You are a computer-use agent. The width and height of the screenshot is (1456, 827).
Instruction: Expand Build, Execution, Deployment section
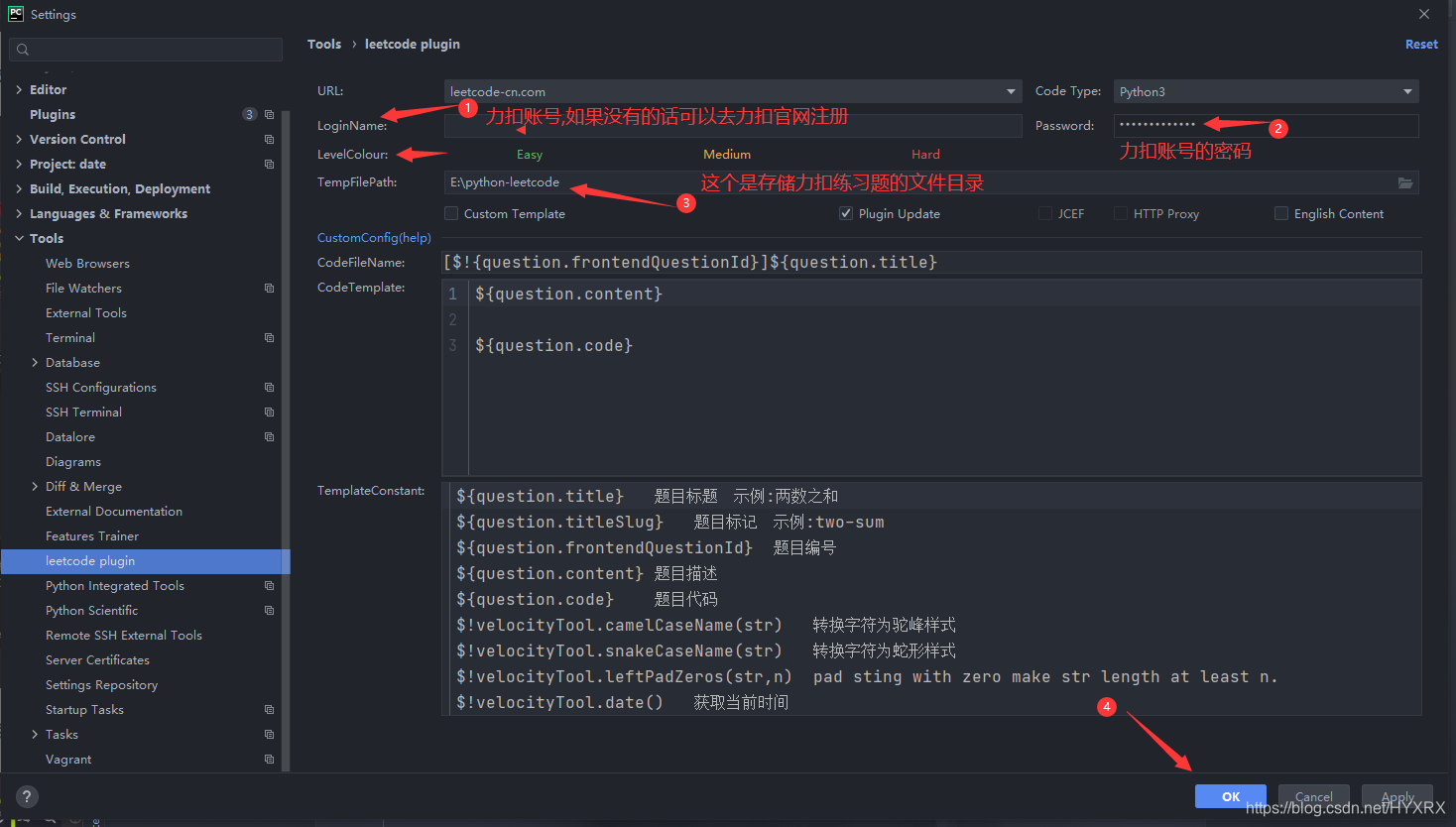coord(19,189)
